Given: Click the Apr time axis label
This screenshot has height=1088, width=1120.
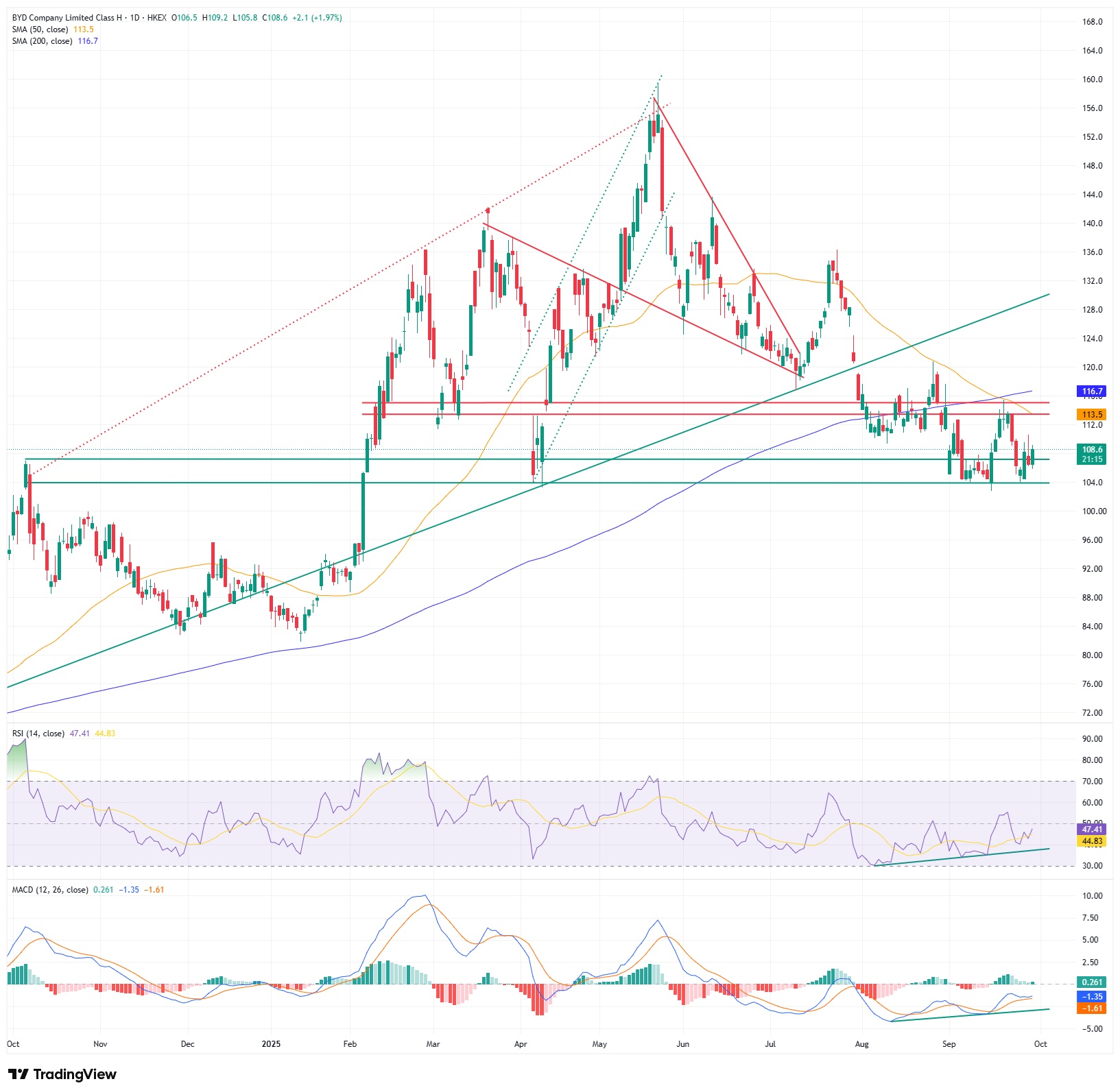Looking at the screenshot, I should point(521,1045).
